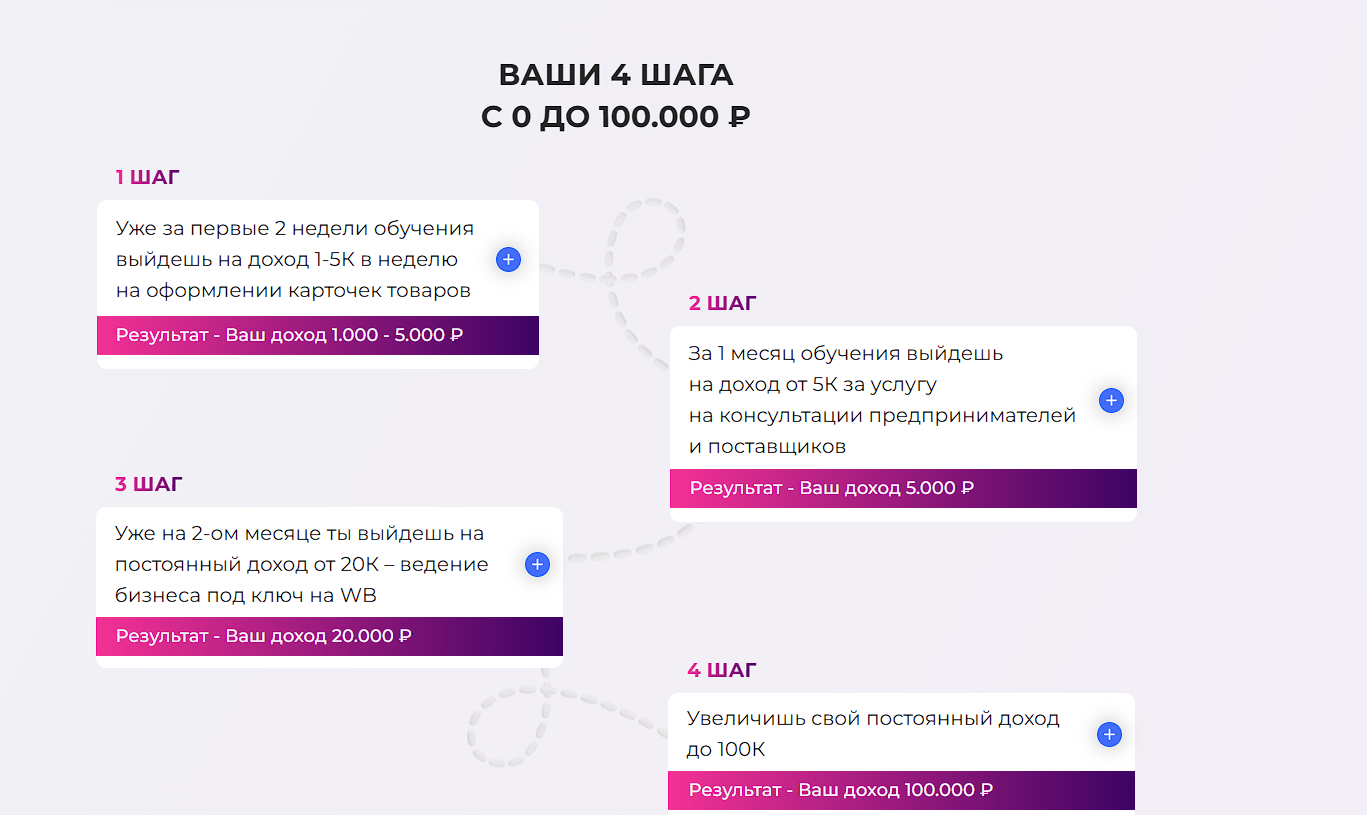Screen dimensions: 1367x815
Task: Click the '4 ШАГ' heading
Action: click(x=722, y=670)
